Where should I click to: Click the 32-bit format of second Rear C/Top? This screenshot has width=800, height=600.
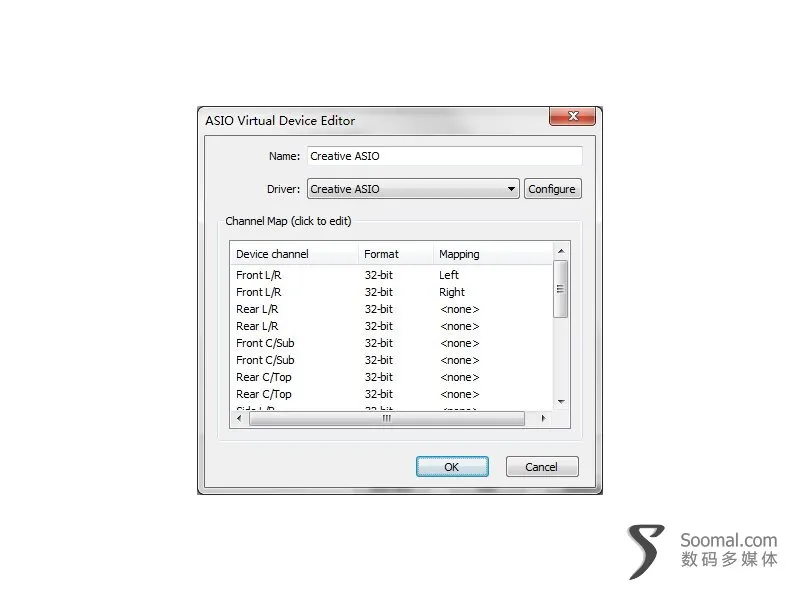coord(379,394)
